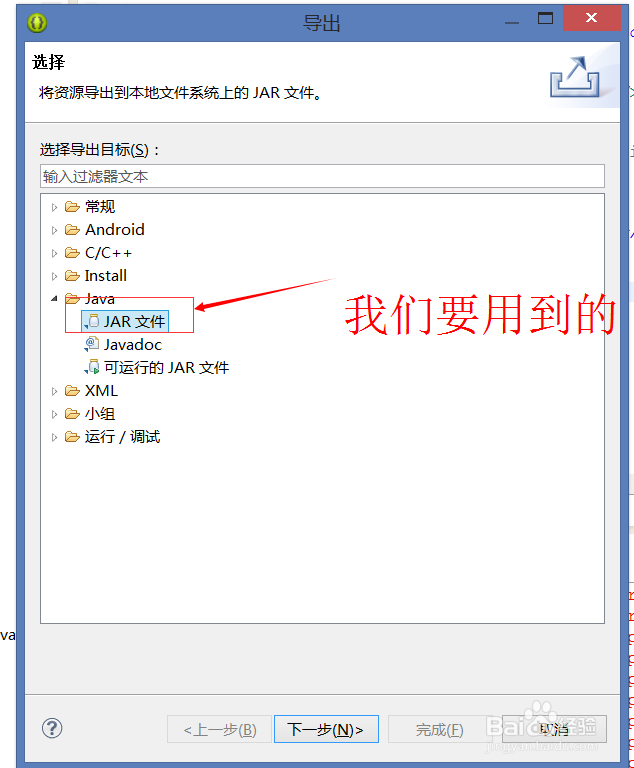The image size is (634, 768).
Task: Maximize the 导出 dialog window
Action: 545,19
